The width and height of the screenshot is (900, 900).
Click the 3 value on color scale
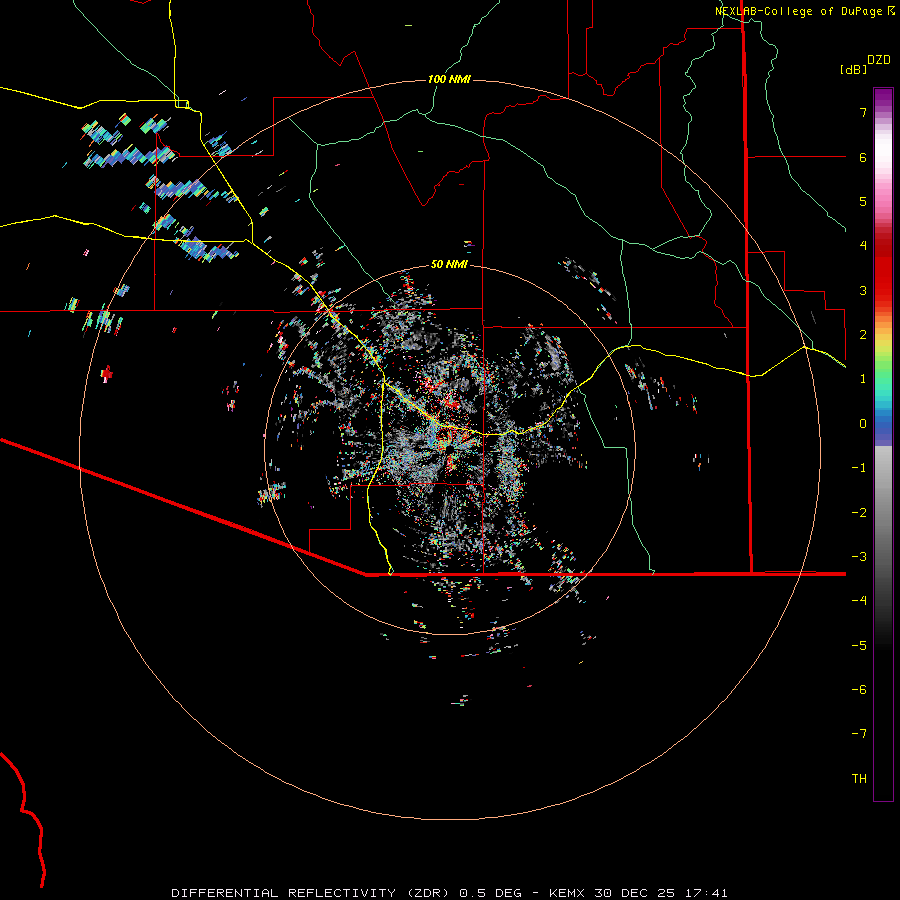pos(863,290)
